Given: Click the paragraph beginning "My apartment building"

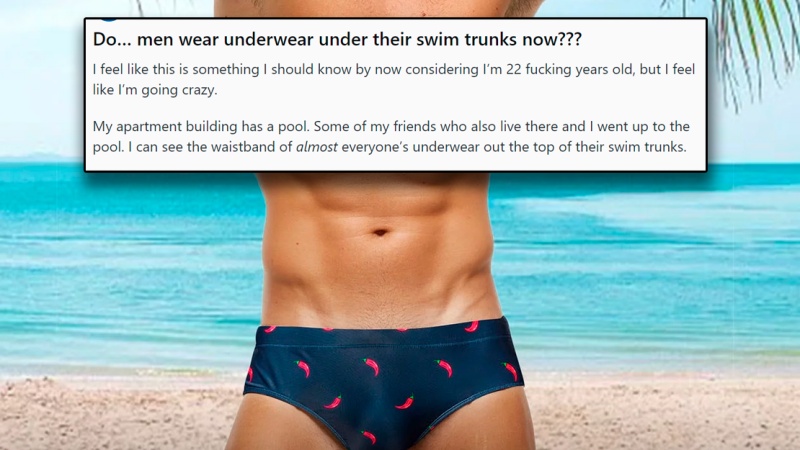Looking at the screenshot, I should (x=391, y=137).
